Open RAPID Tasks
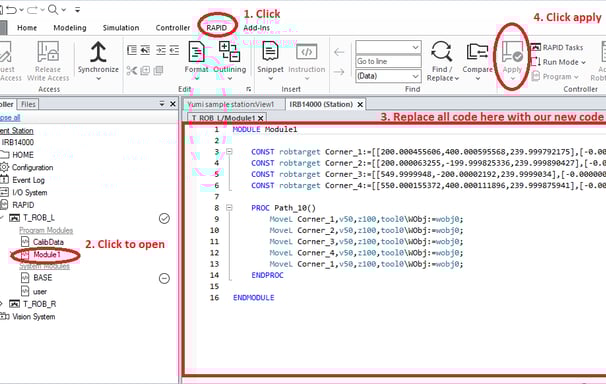 tap(557, 47)
